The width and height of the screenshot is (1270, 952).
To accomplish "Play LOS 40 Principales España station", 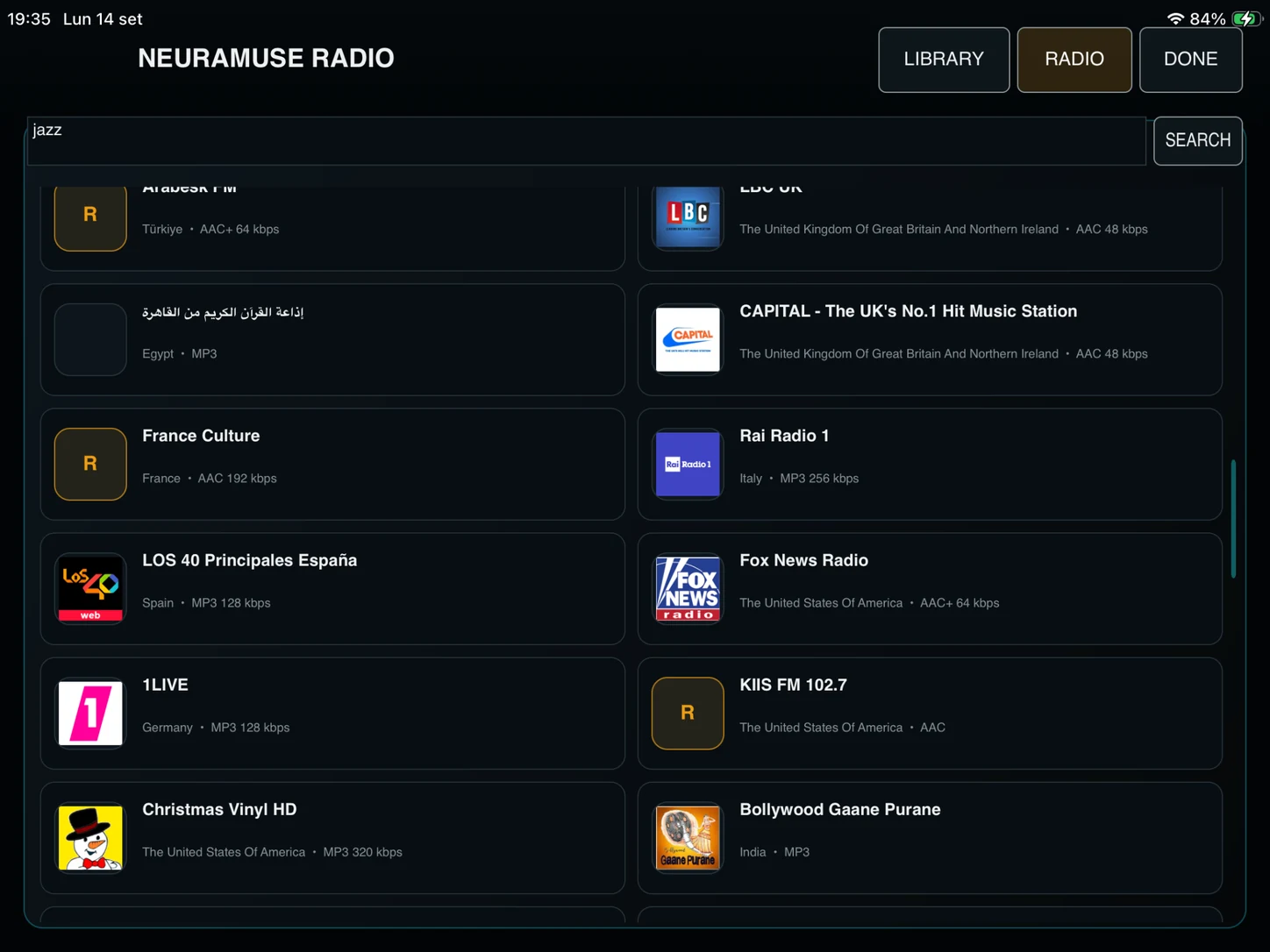I will coord(332,588).
